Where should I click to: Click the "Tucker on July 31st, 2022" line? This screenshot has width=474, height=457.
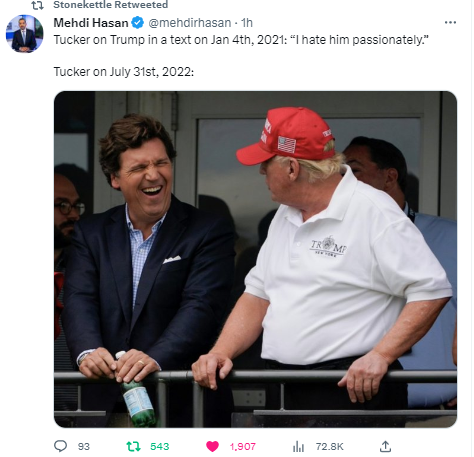pos(124,72)
